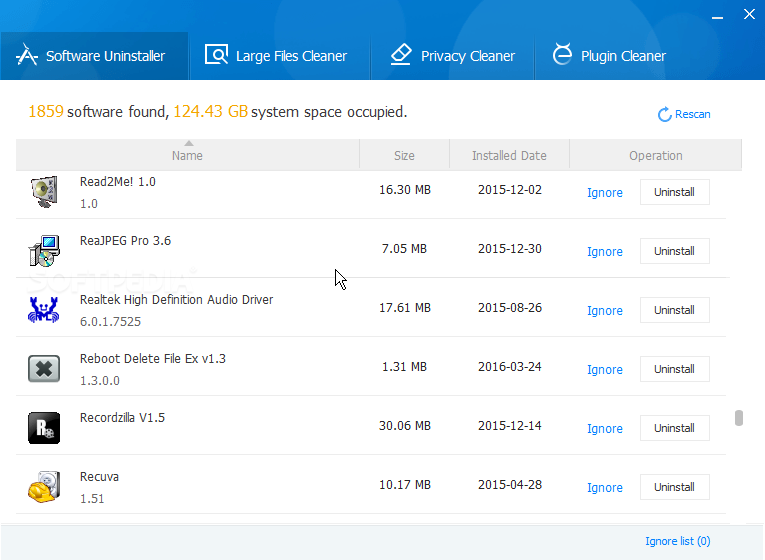Image resolution: width=765 pixels, height=560 pixels.
Task: Ignore Recuva 1.51
Action: click(604, 487)
